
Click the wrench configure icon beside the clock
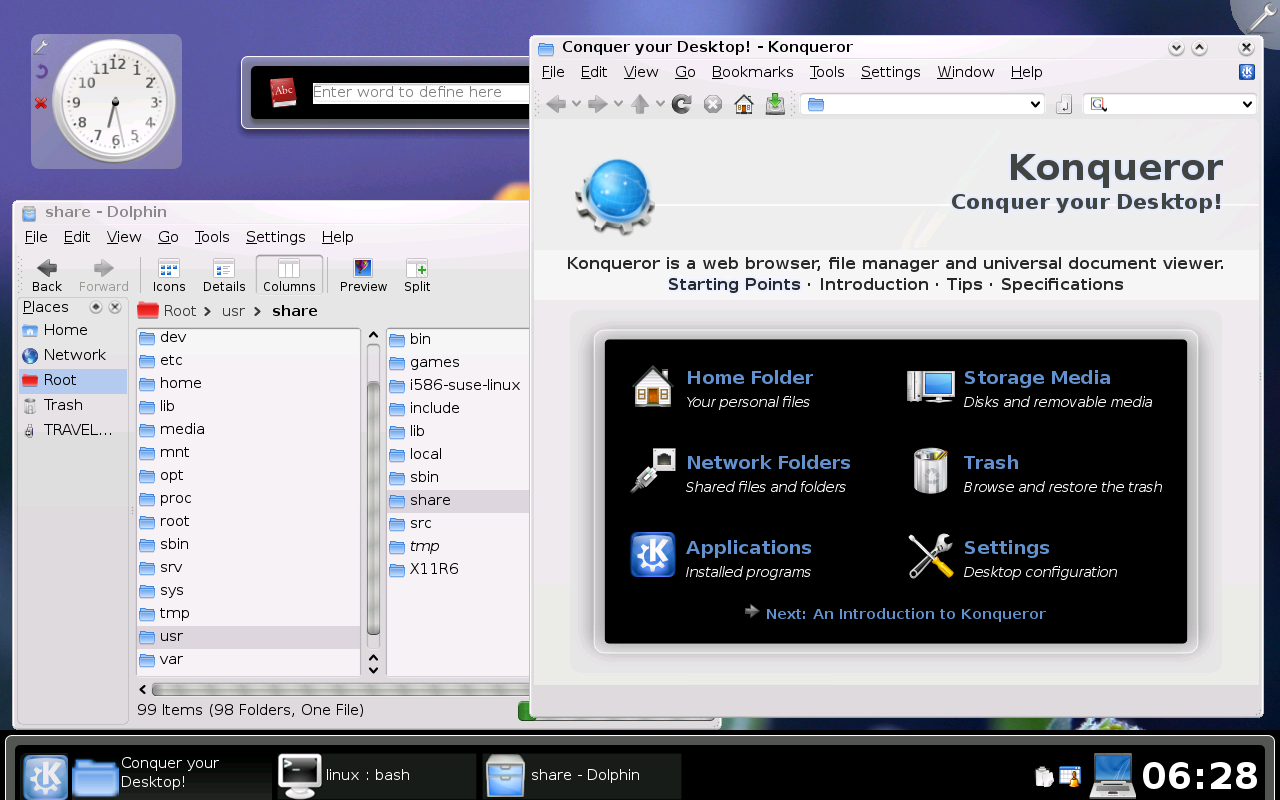41,47
